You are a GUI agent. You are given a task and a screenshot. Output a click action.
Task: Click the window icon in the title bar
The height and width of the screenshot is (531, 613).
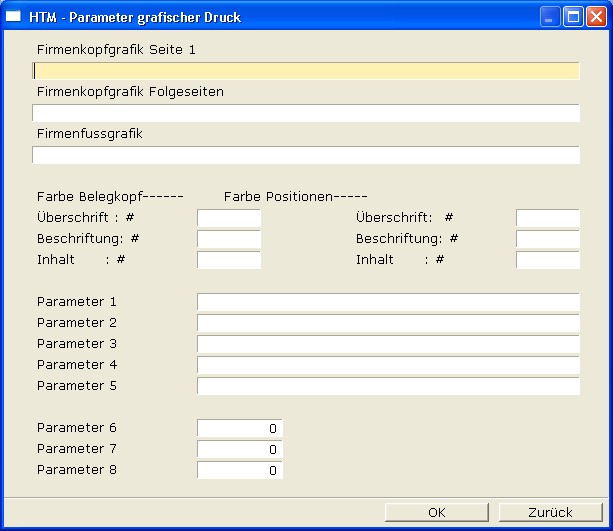point(15,17)
